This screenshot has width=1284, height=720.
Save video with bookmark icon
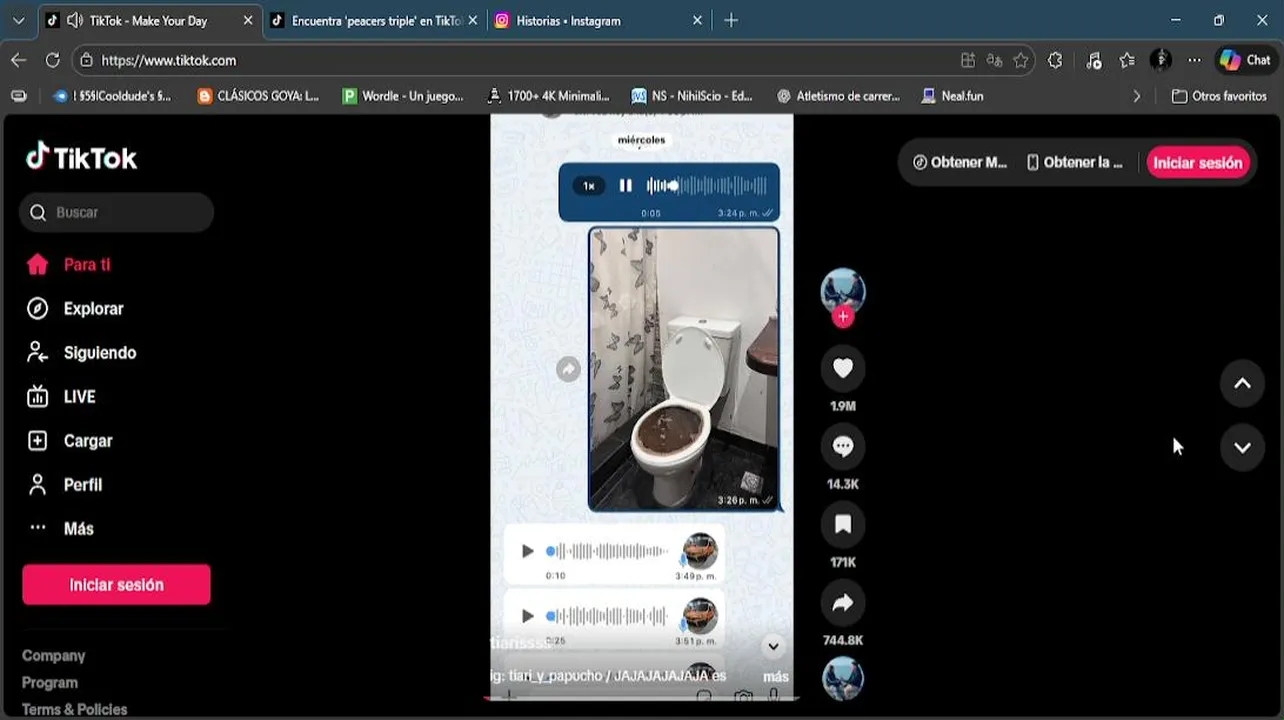[843, 525]
